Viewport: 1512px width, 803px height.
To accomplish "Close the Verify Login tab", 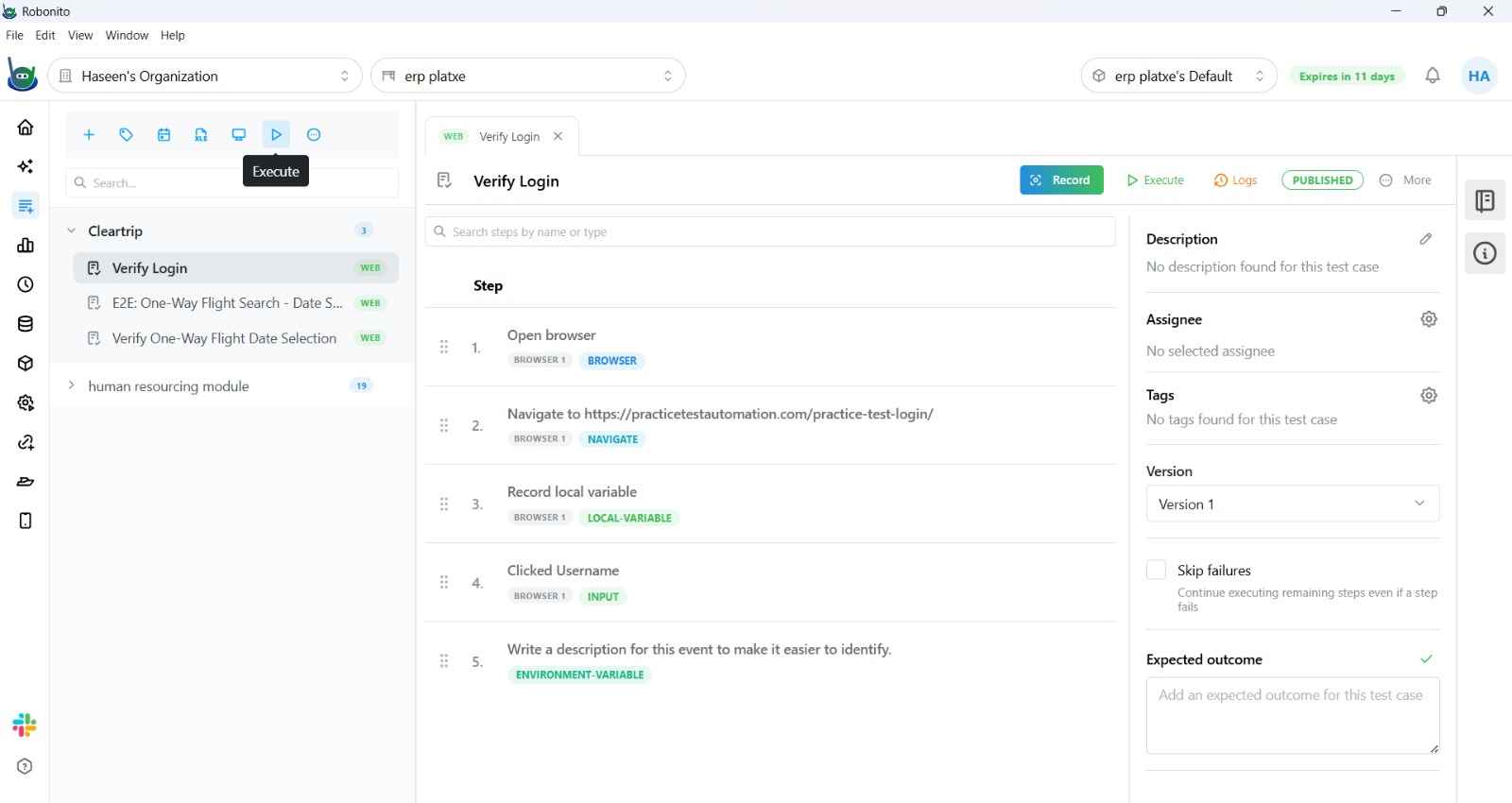I will pos(558,136).
